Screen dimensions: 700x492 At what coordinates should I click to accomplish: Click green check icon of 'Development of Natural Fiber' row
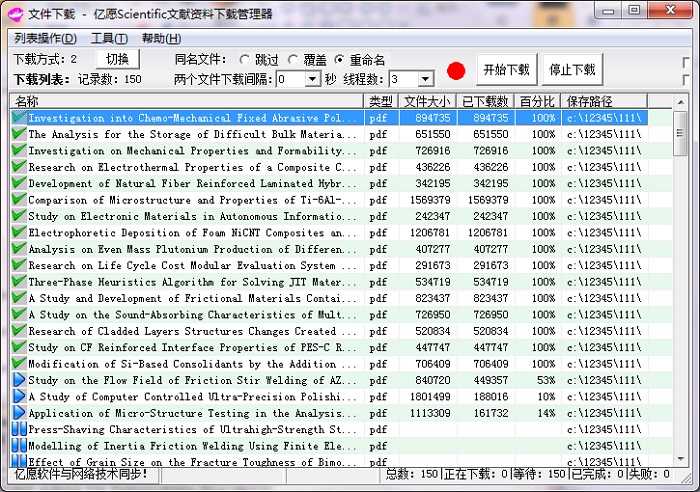19,183
